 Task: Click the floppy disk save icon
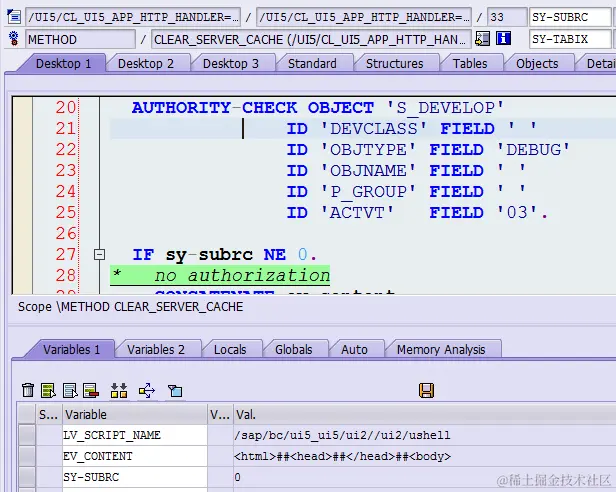426,390
